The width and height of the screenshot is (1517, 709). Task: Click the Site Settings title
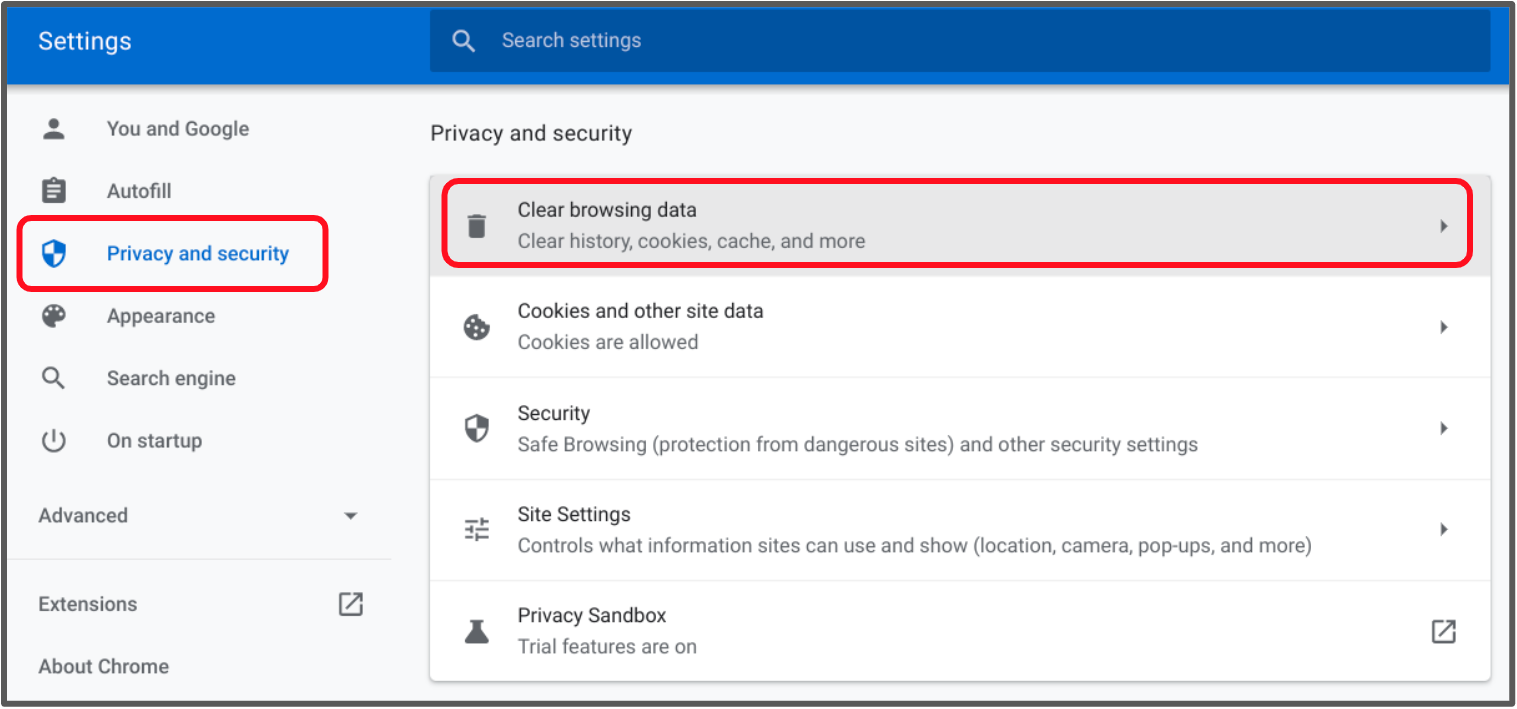point(574,514)
